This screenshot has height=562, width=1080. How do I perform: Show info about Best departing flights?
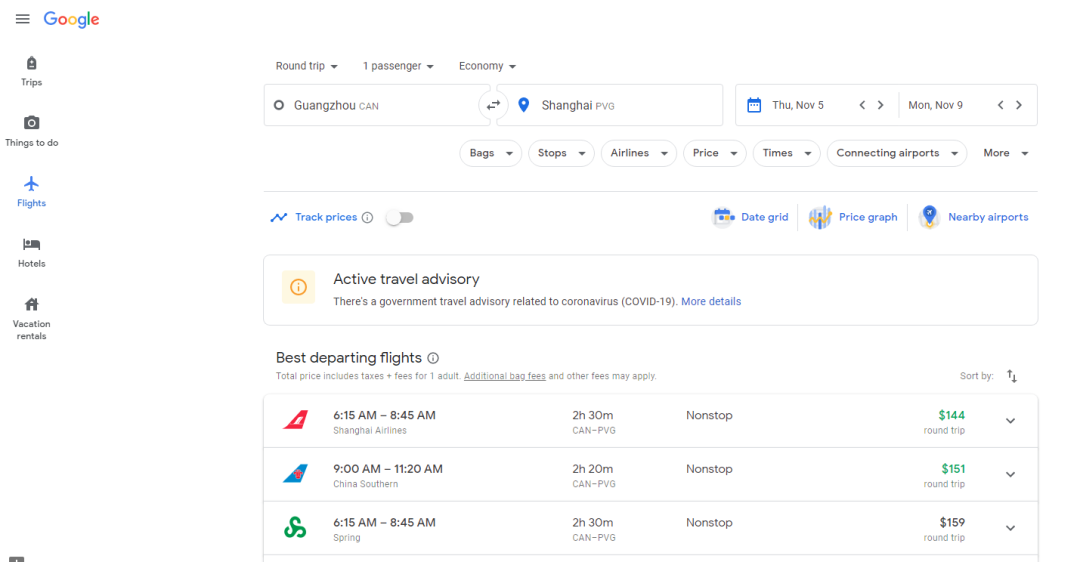433,358
